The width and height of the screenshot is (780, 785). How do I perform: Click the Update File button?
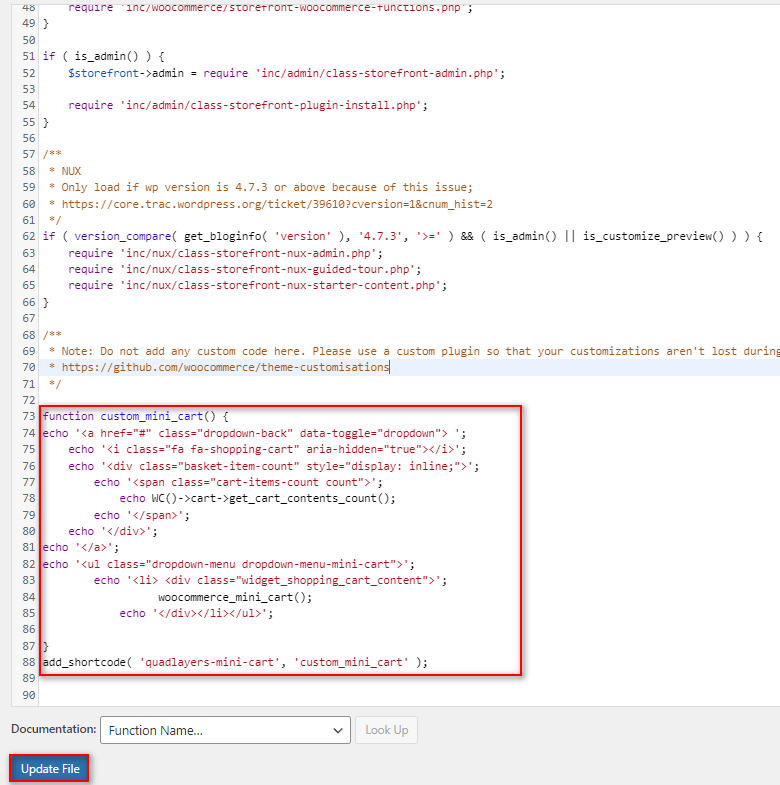click(50, 768)
